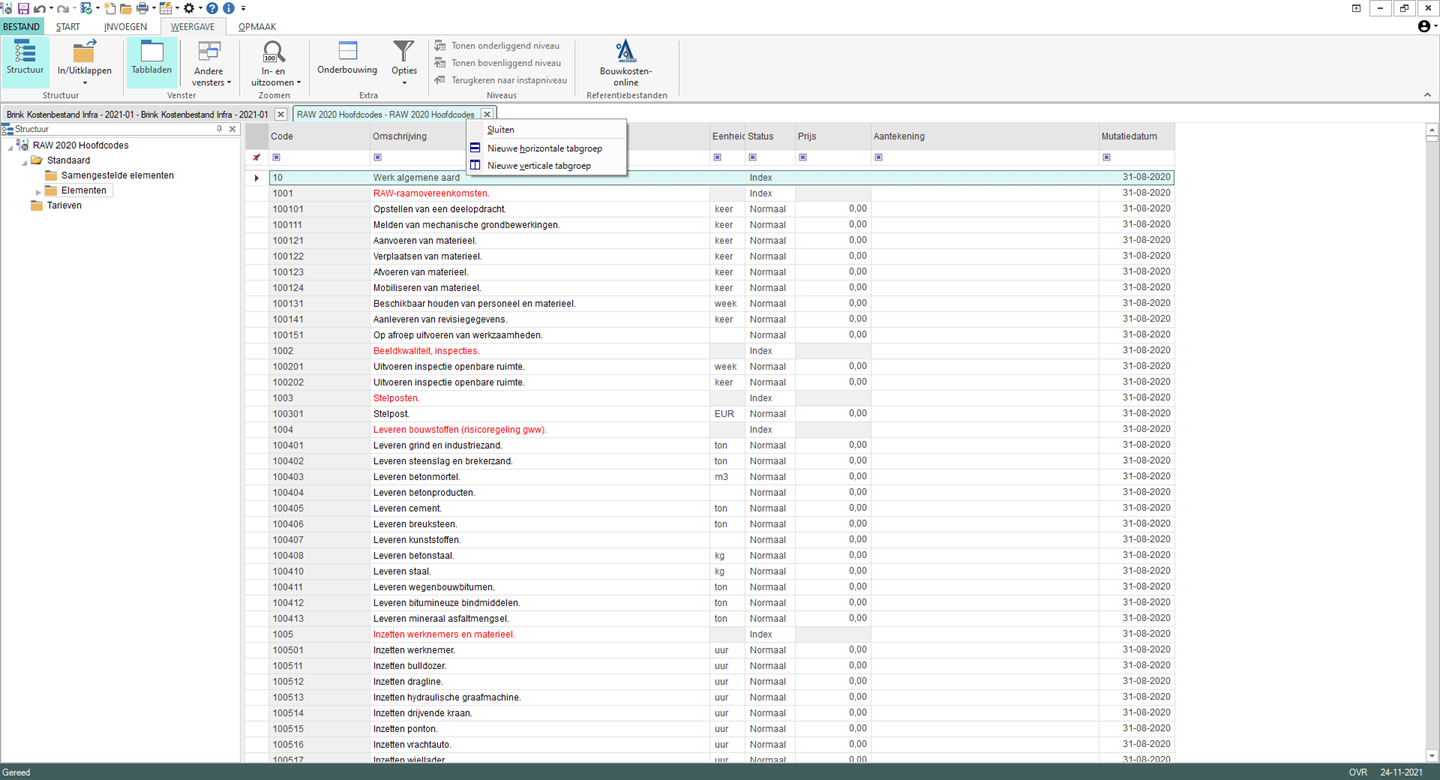The width and height of the screenshot is (1440, 780).
Task: Click the Status column header
Action: pyautogui.click(x=770, y=136)
